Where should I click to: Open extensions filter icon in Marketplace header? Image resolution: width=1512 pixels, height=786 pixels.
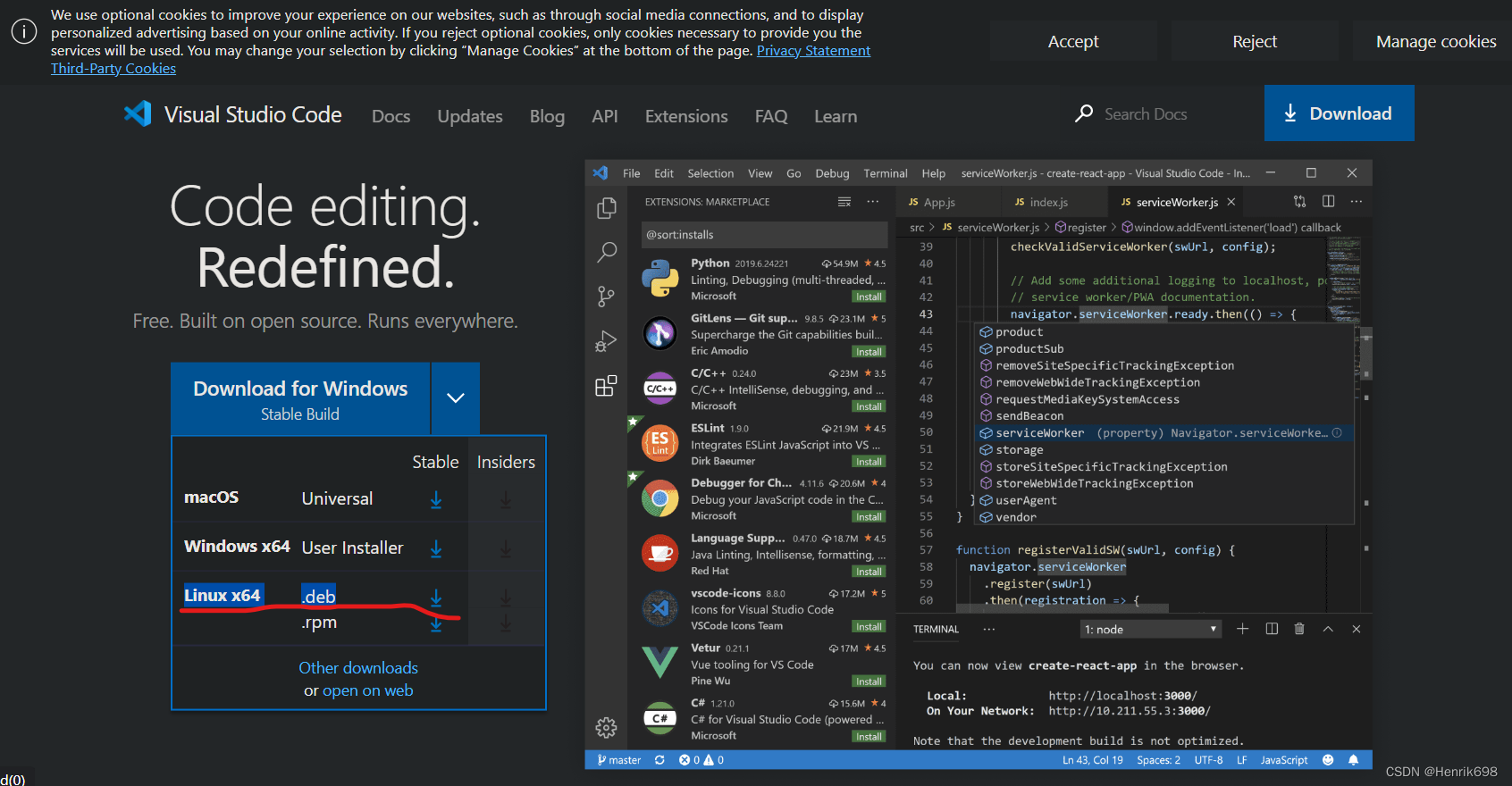(x=844, y=202)
